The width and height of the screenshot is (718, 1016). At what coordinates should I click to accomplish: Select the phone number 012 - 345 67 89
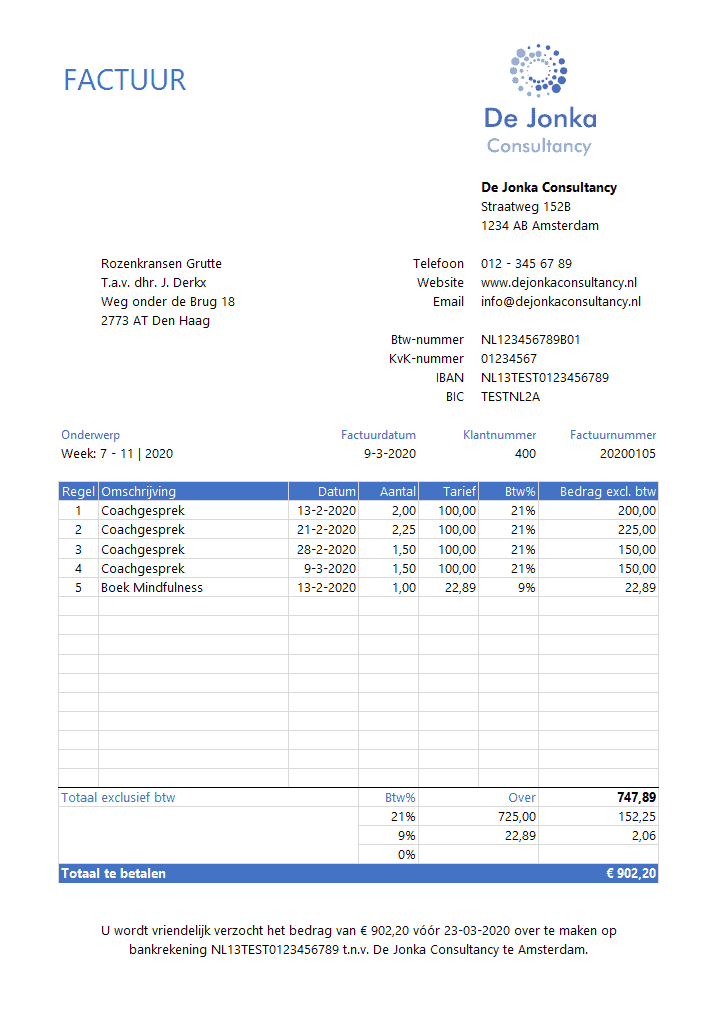[526, 264]
